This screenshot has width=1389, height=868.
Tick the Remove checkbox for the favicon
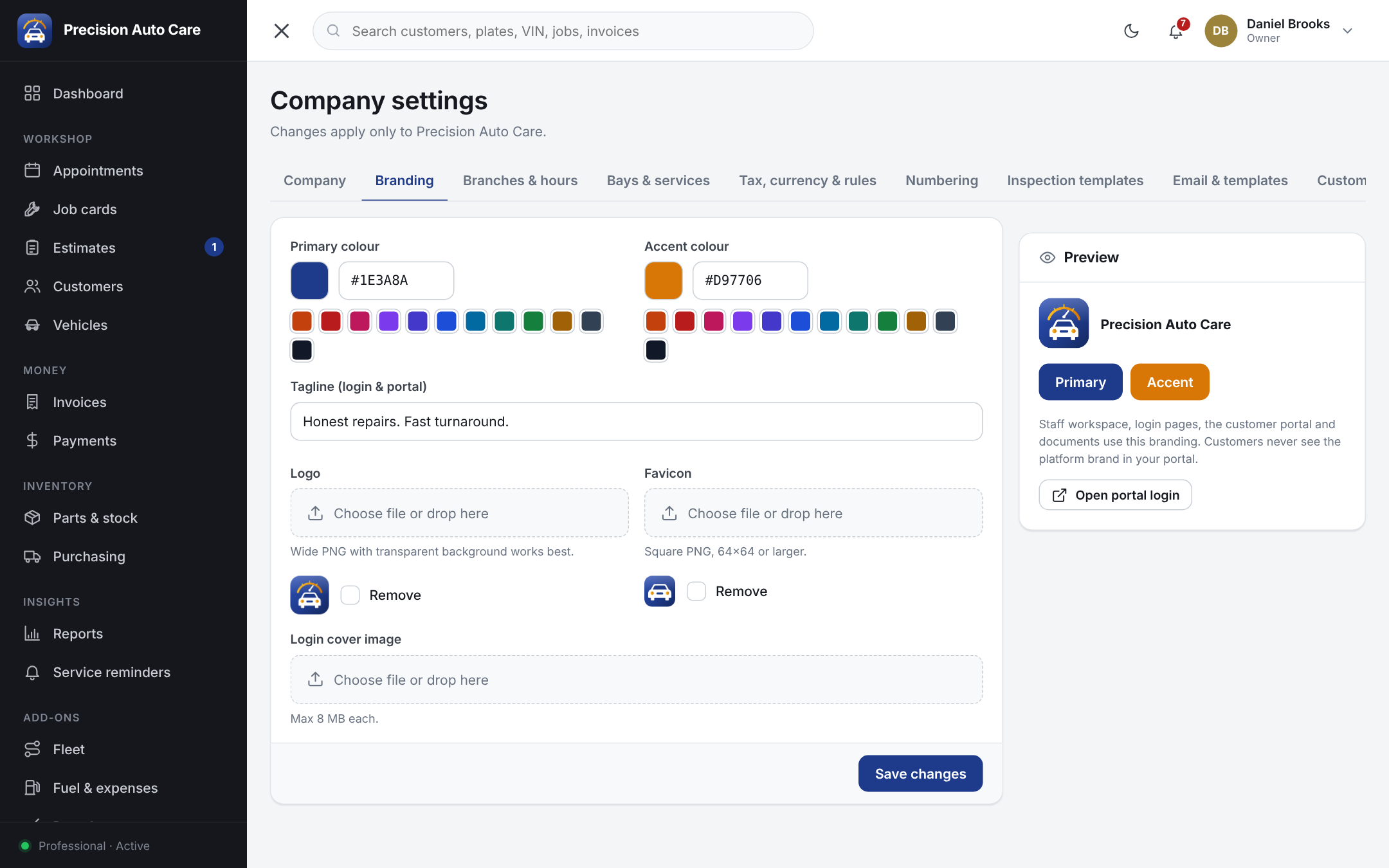pos(696,591)
